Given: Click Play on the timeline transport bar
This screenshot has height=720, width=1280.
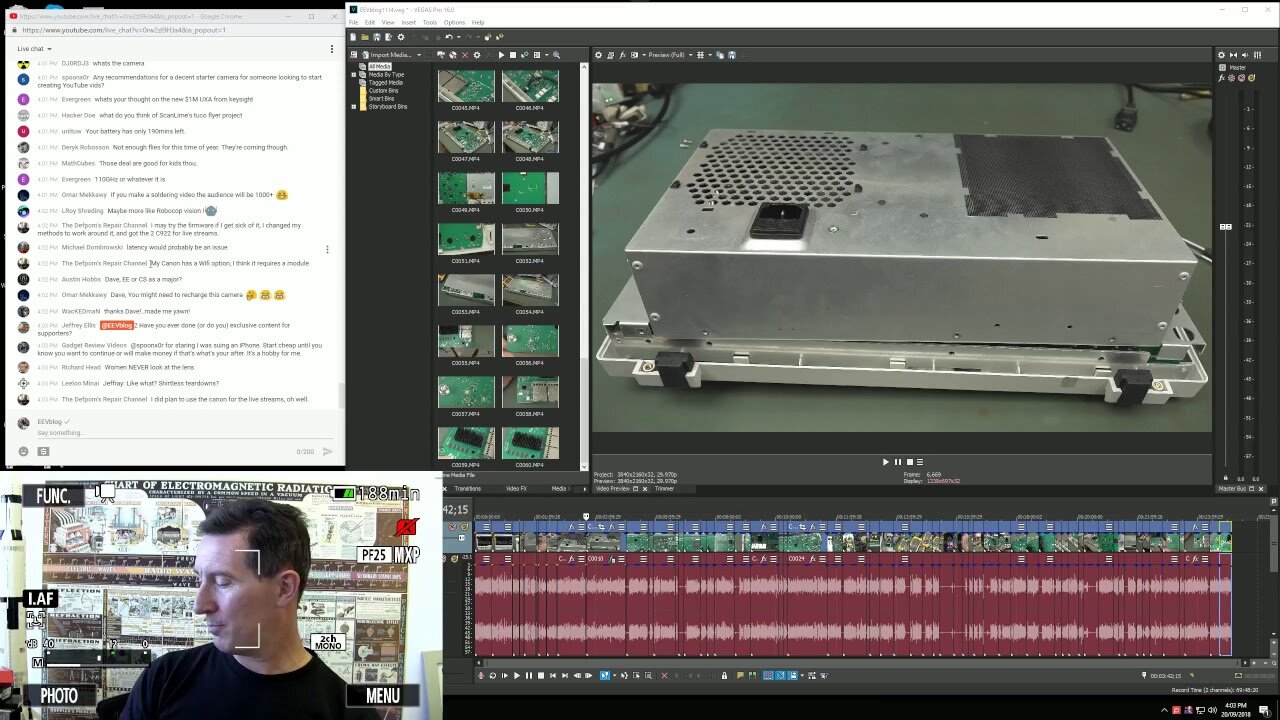Looking at the screenshot, I should coord(517,675).
